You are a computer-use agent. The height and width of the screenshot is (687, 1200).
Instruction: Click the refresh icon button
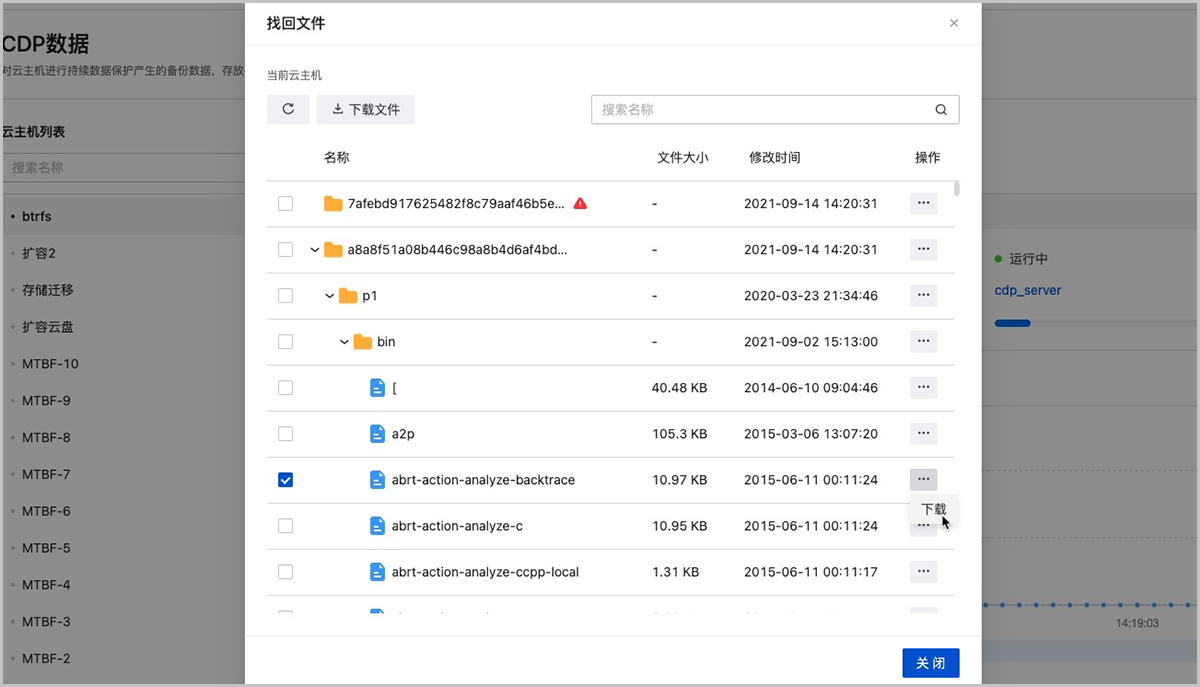coord(288,110)
